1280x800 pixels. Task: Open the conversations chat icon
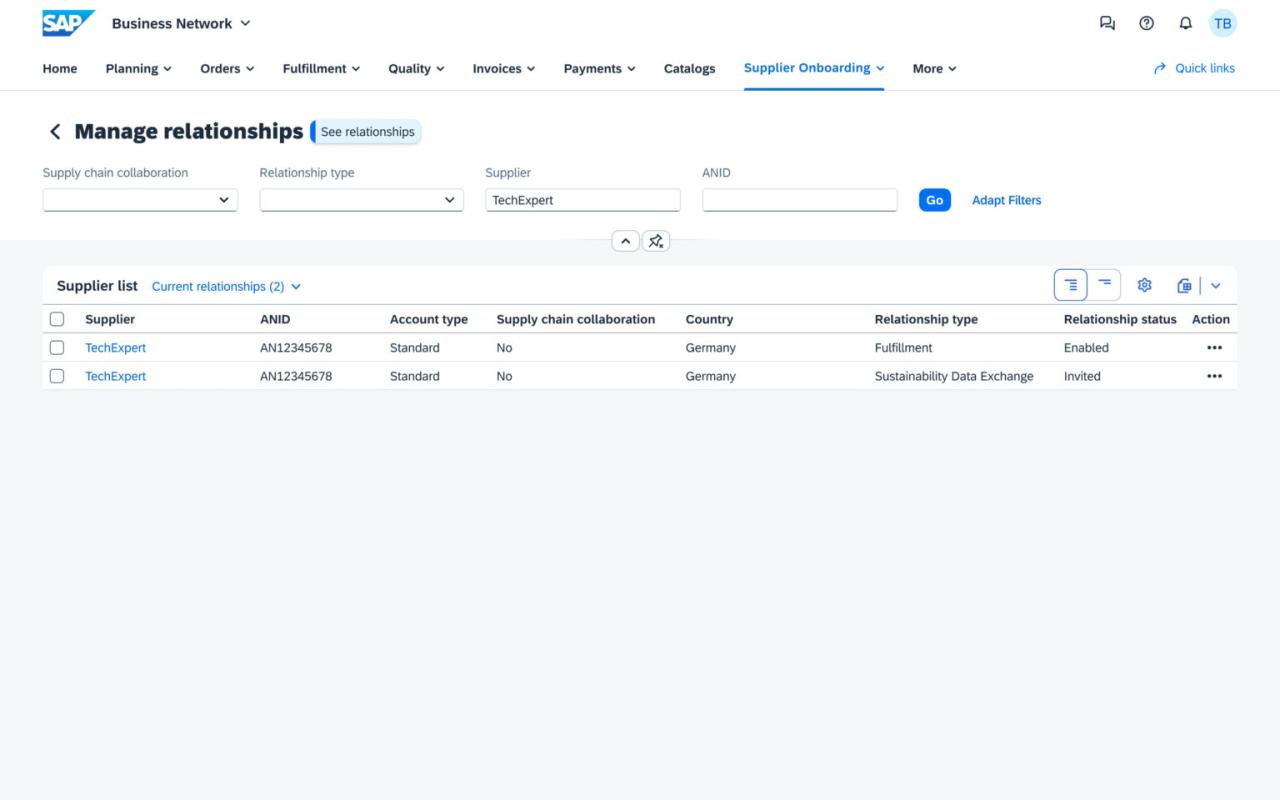click(1107, 23)
